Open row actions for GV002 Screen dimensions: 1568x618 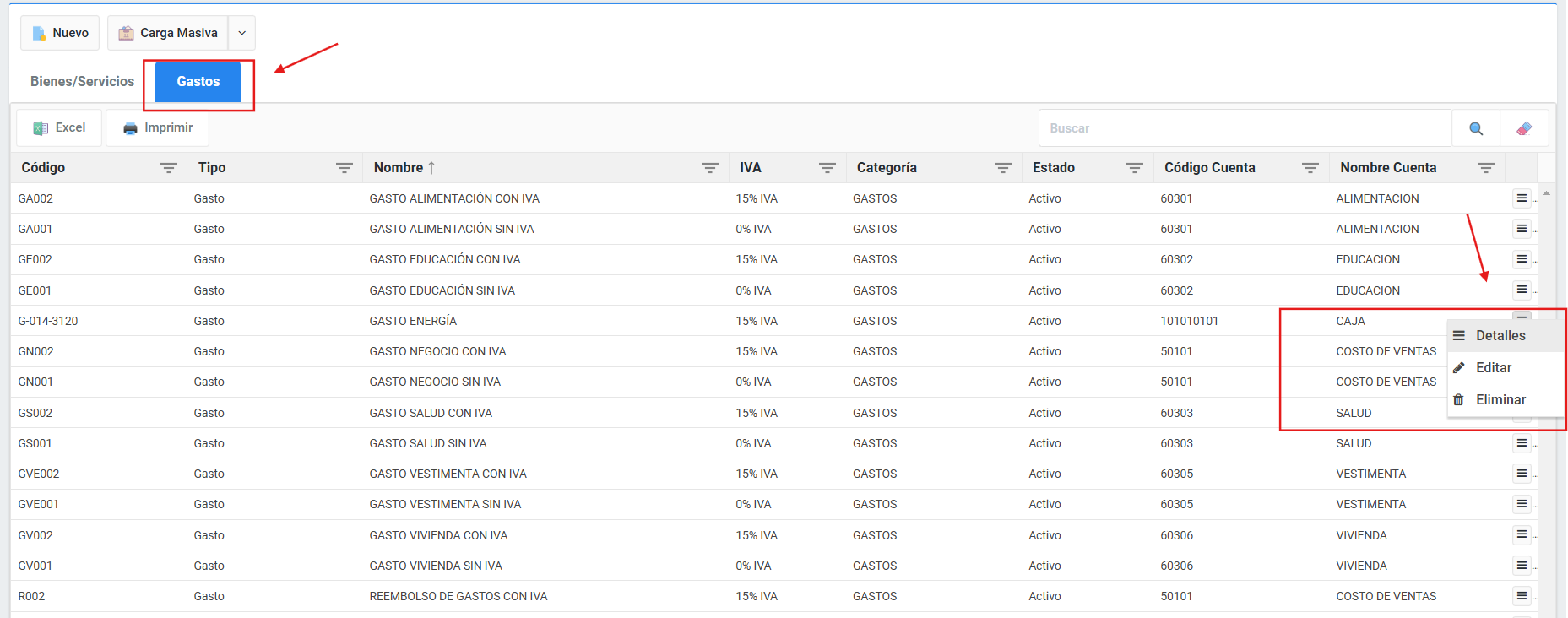point(1521,534)
